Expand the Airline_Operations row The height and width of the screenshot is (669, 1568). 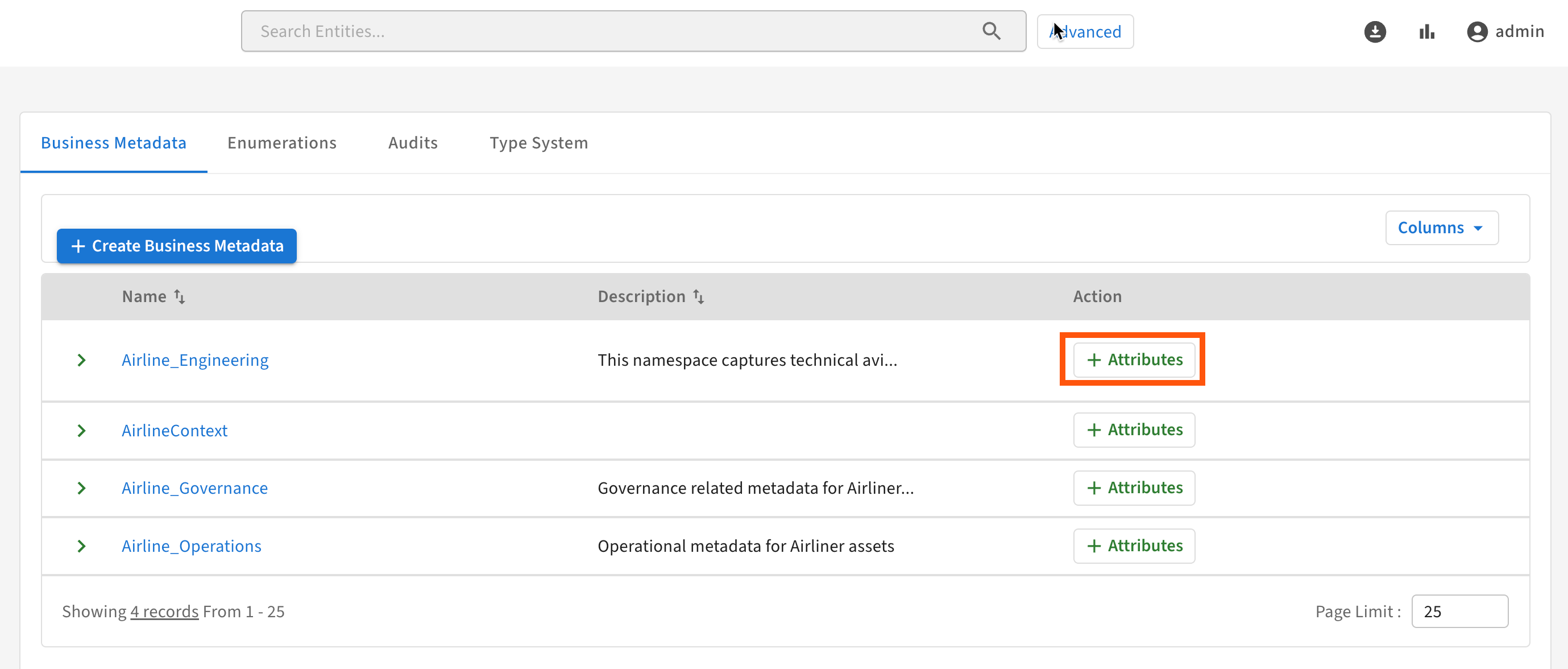tap(81, 546)
